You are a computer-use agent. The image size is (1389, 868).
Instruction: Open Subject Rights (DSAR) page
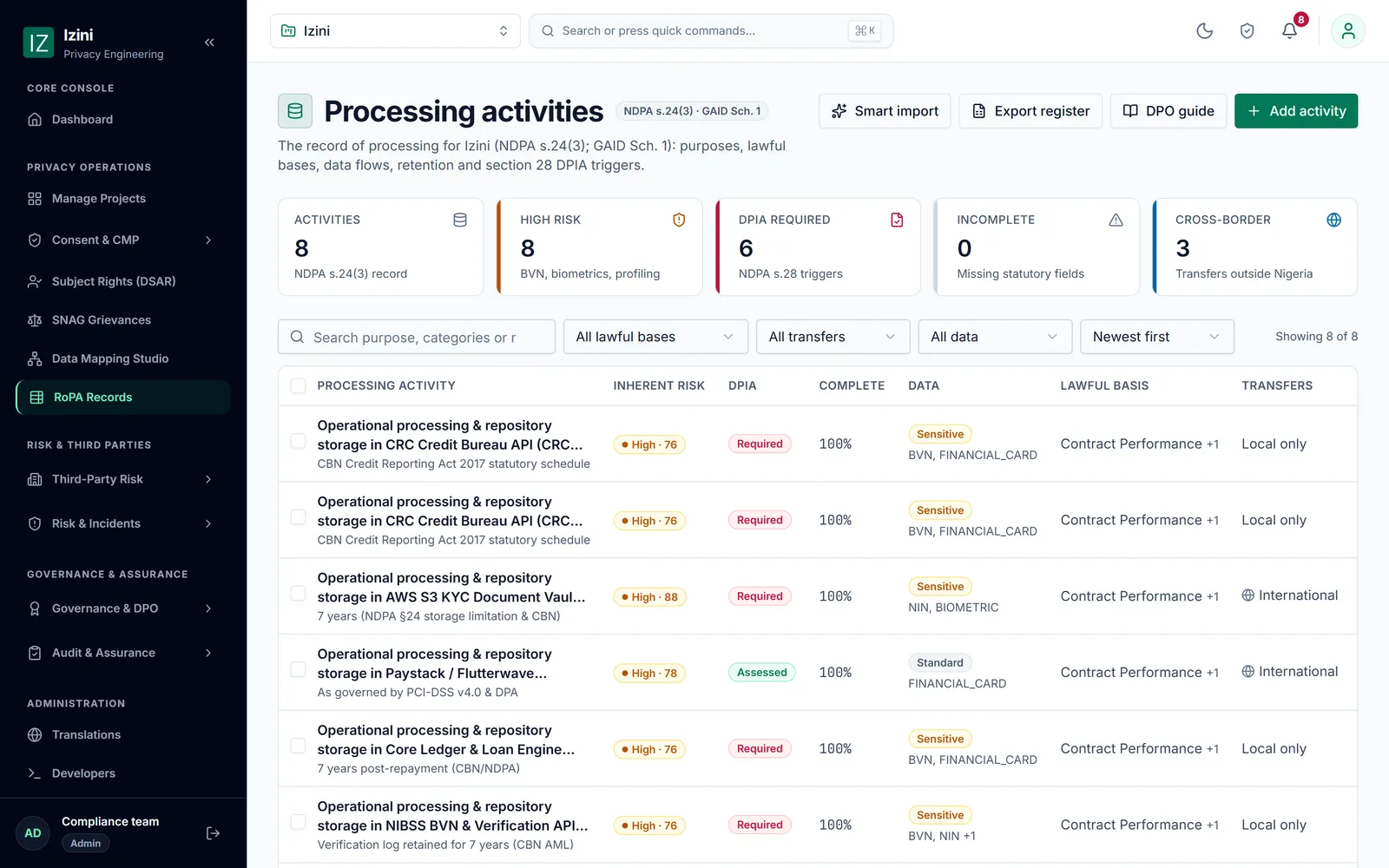click(x=123, y=281)
